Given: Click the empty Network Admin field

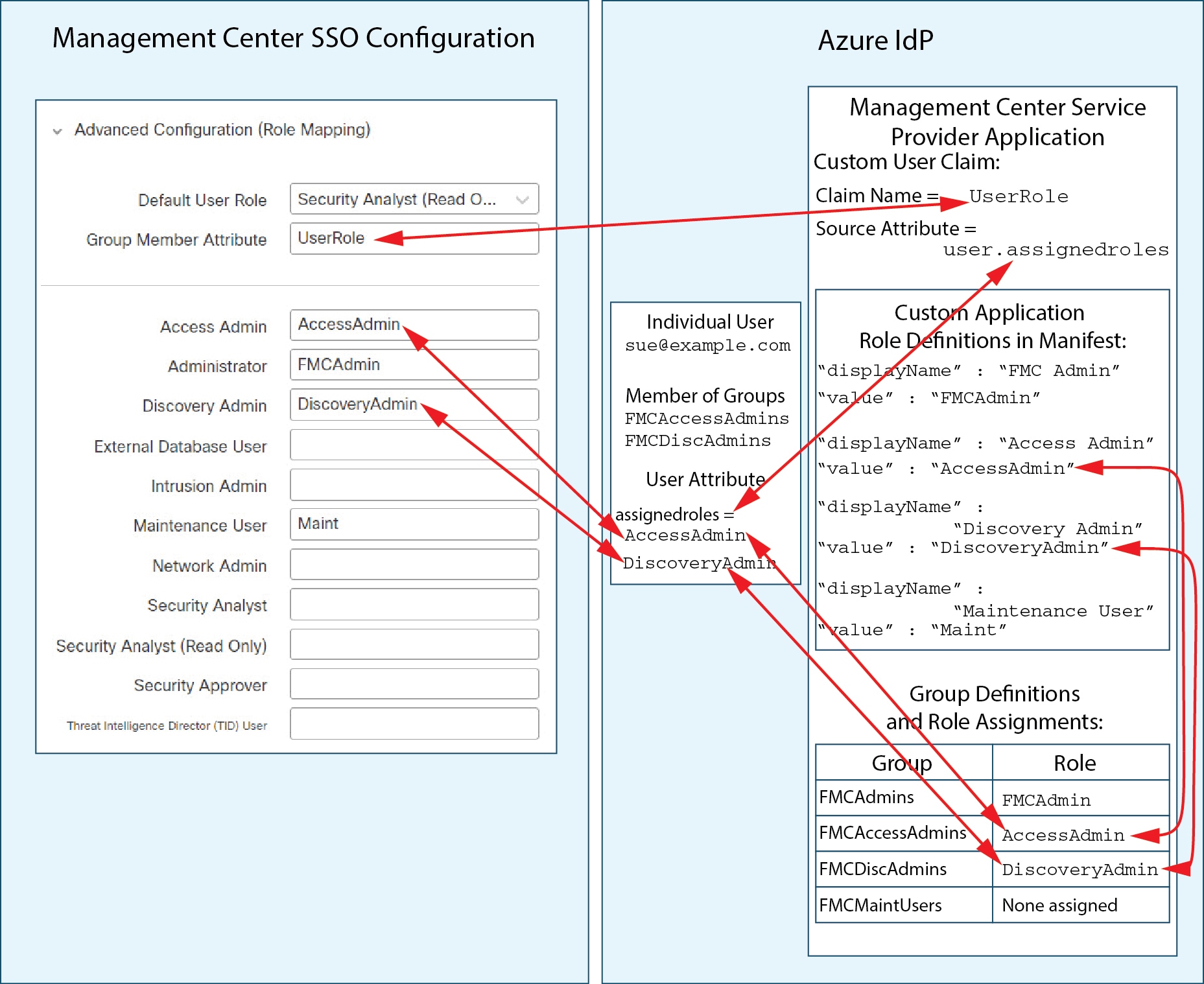Looking at the screenshot, I should [414, 564].
